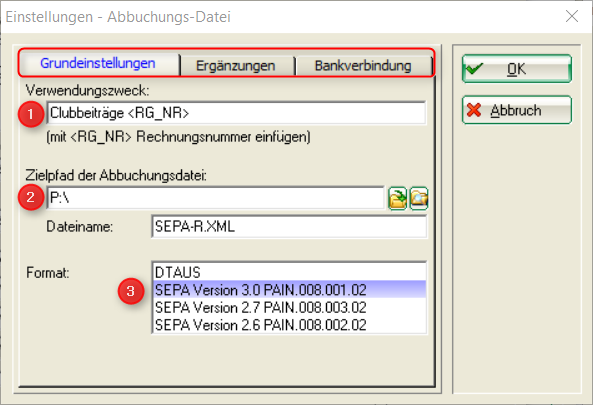Click the red X icon on Abbruch
The image size is (593, 405).
click(x=474, y=110)
